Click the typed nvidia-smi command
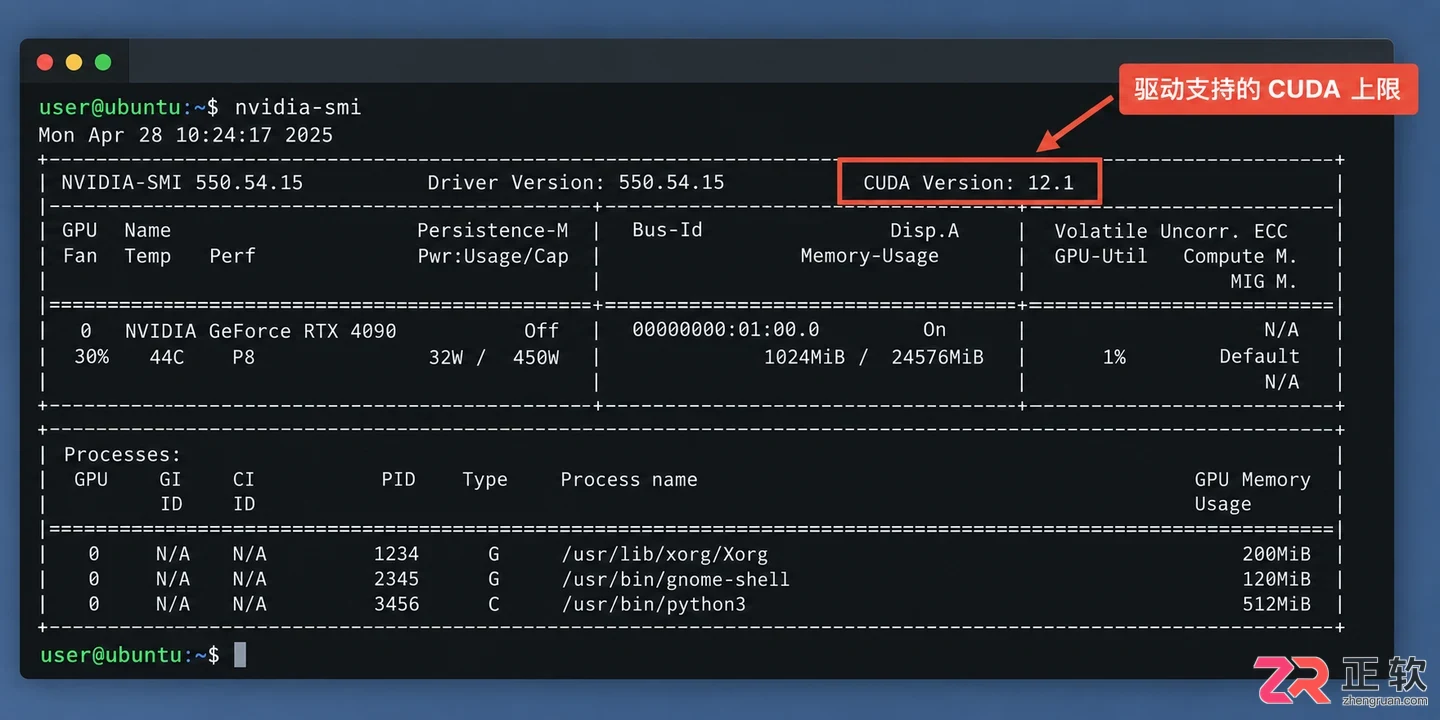1440x720 pixels. [x=298, y=107]
